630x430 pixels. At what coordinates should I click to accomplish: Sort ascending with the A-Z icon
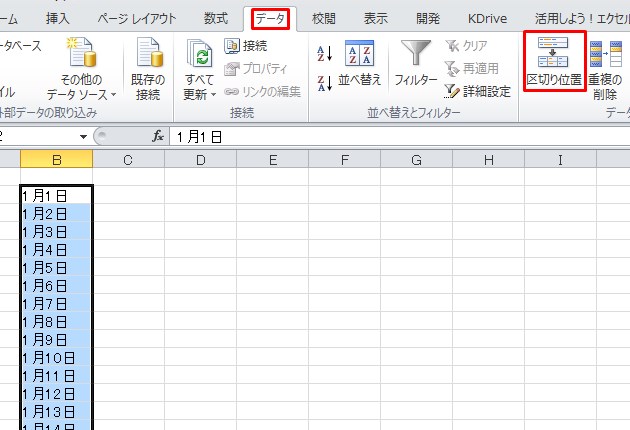[x=324, y=54]
